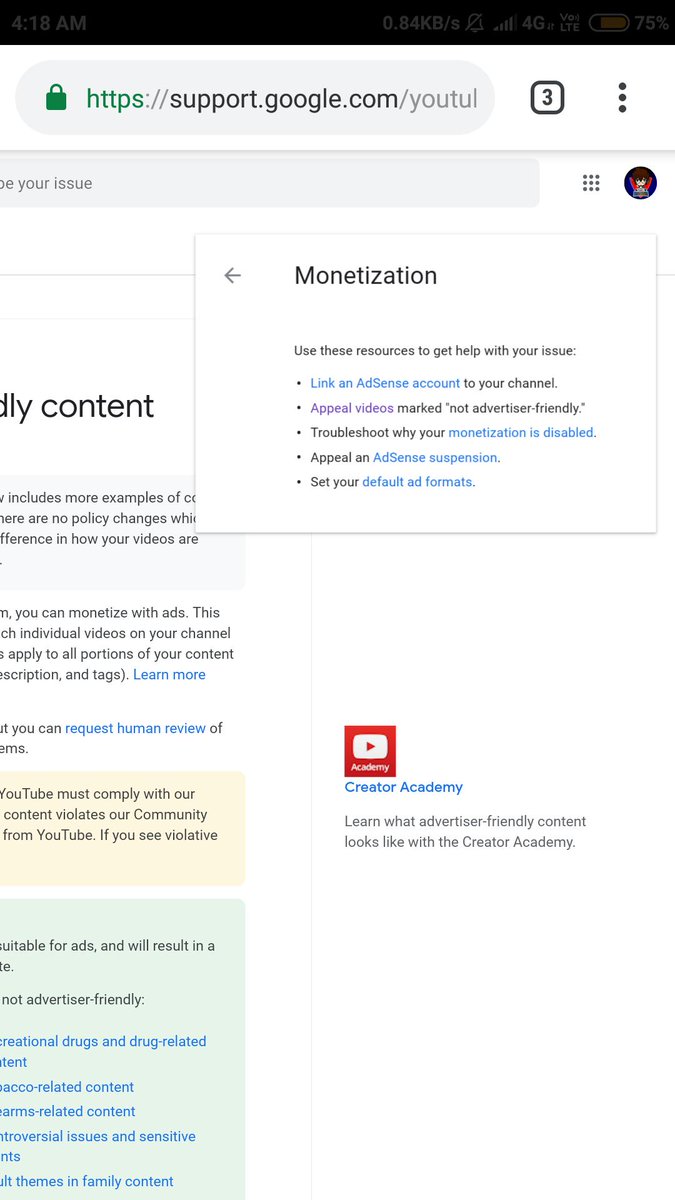Tap the 4:18 AM clock
The height and width of the screenshot is (1200, 675).
coord(49,22)
